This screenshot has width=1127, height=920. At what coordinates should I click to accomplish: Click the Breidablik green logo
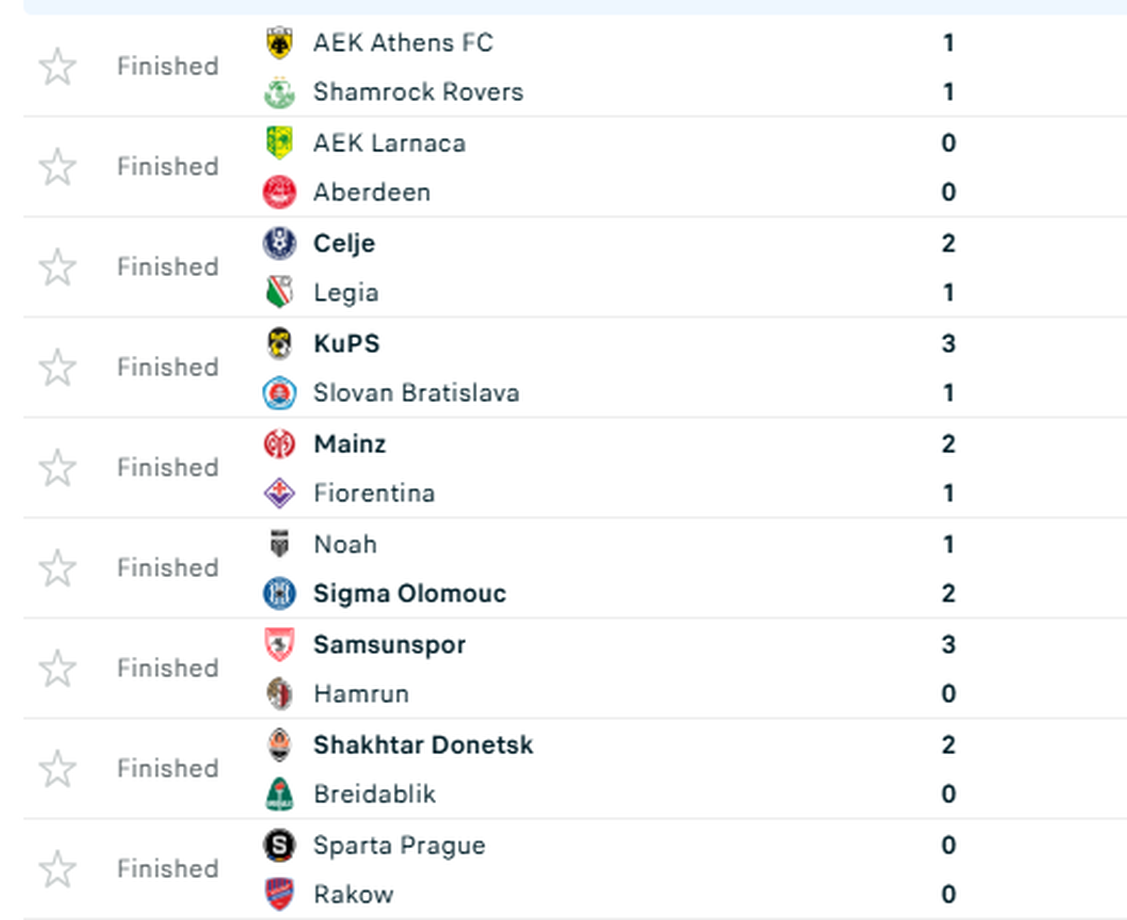[279, 794]
